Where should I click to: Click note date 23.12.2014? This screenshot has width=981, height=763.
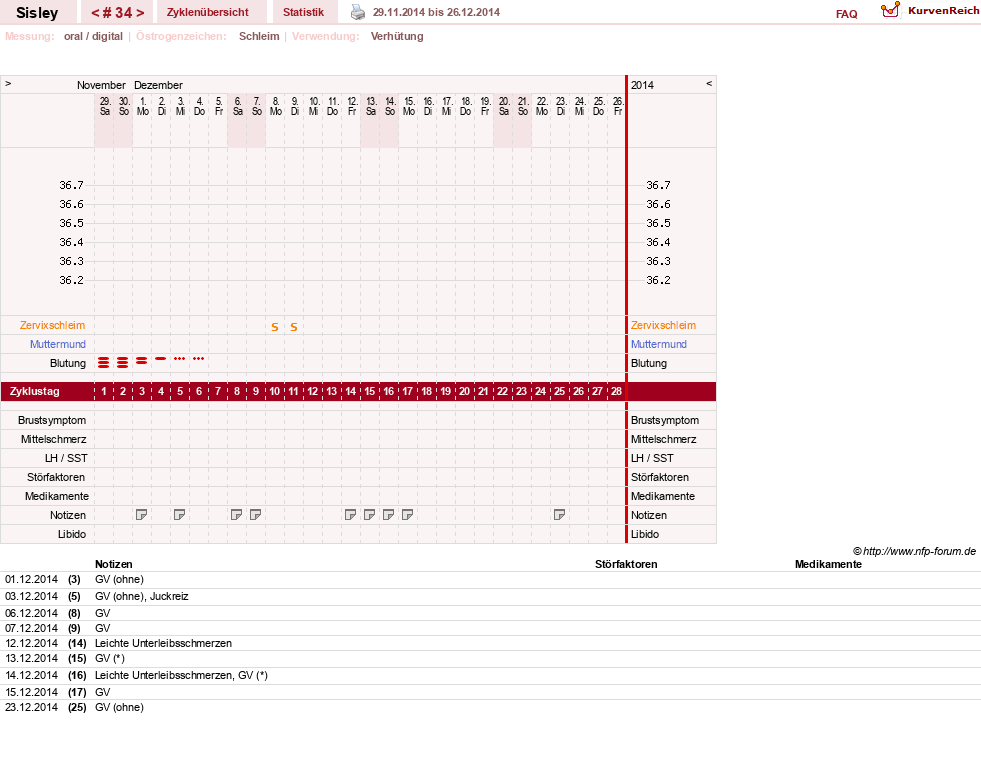point(31,707)
